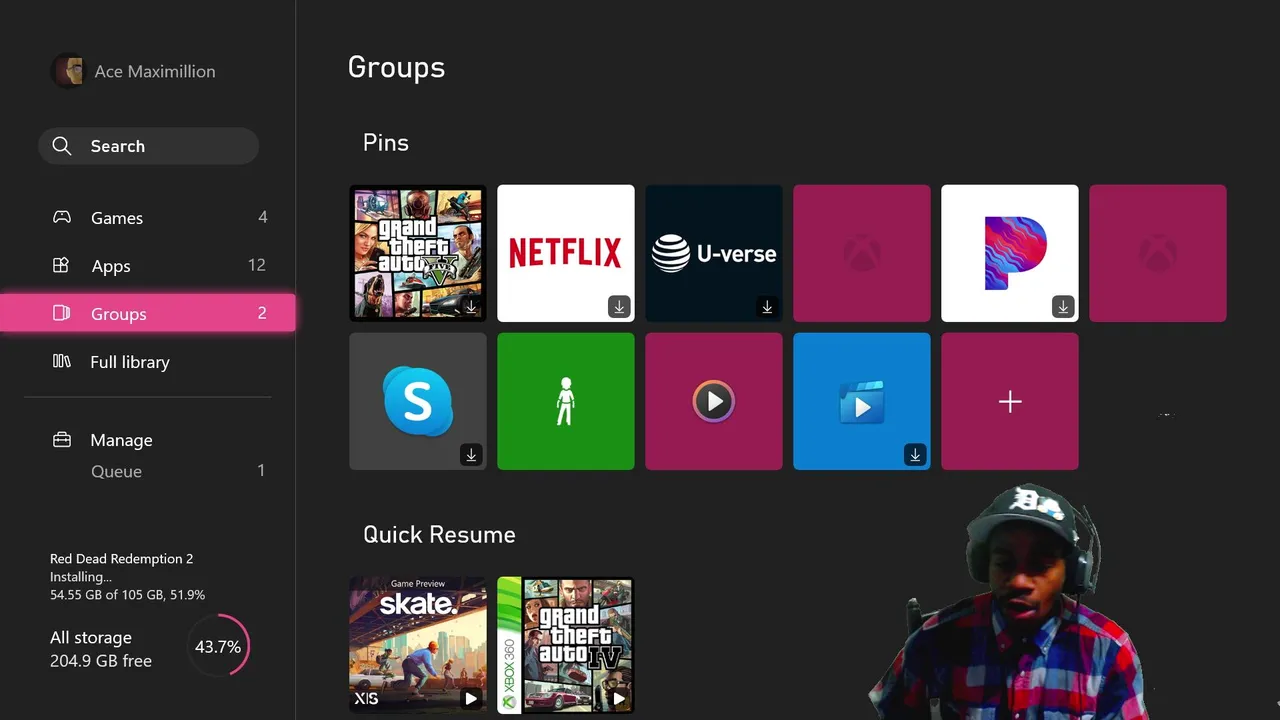The width and height of the screenshot is (1280, 720).
Task: Select placeholder tile after Pandora
Action: click(1158, 253)
